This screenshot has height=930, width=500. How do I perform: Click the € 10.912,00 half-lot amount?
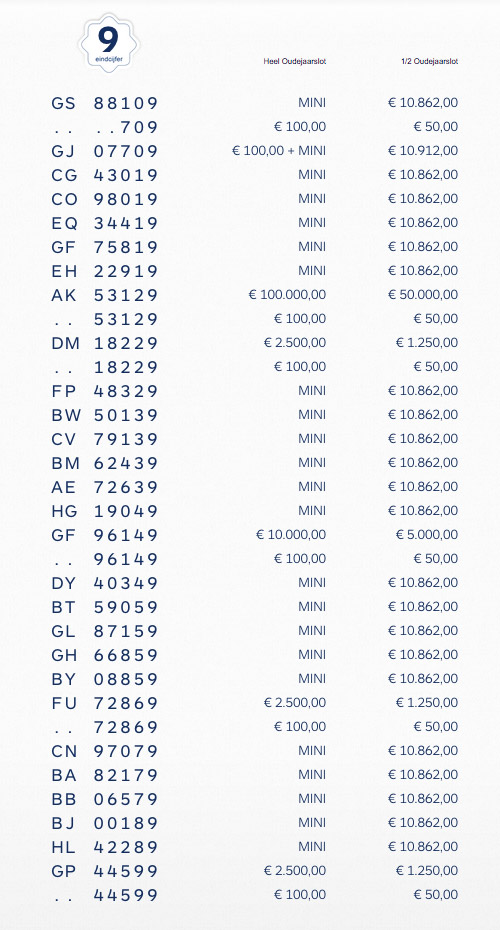coord(423,151)
